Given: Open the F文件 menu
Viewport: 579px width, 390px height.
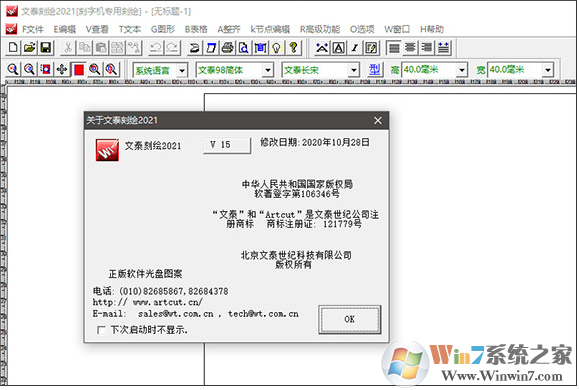Looking at the screenshot, I should coord(32,29).
